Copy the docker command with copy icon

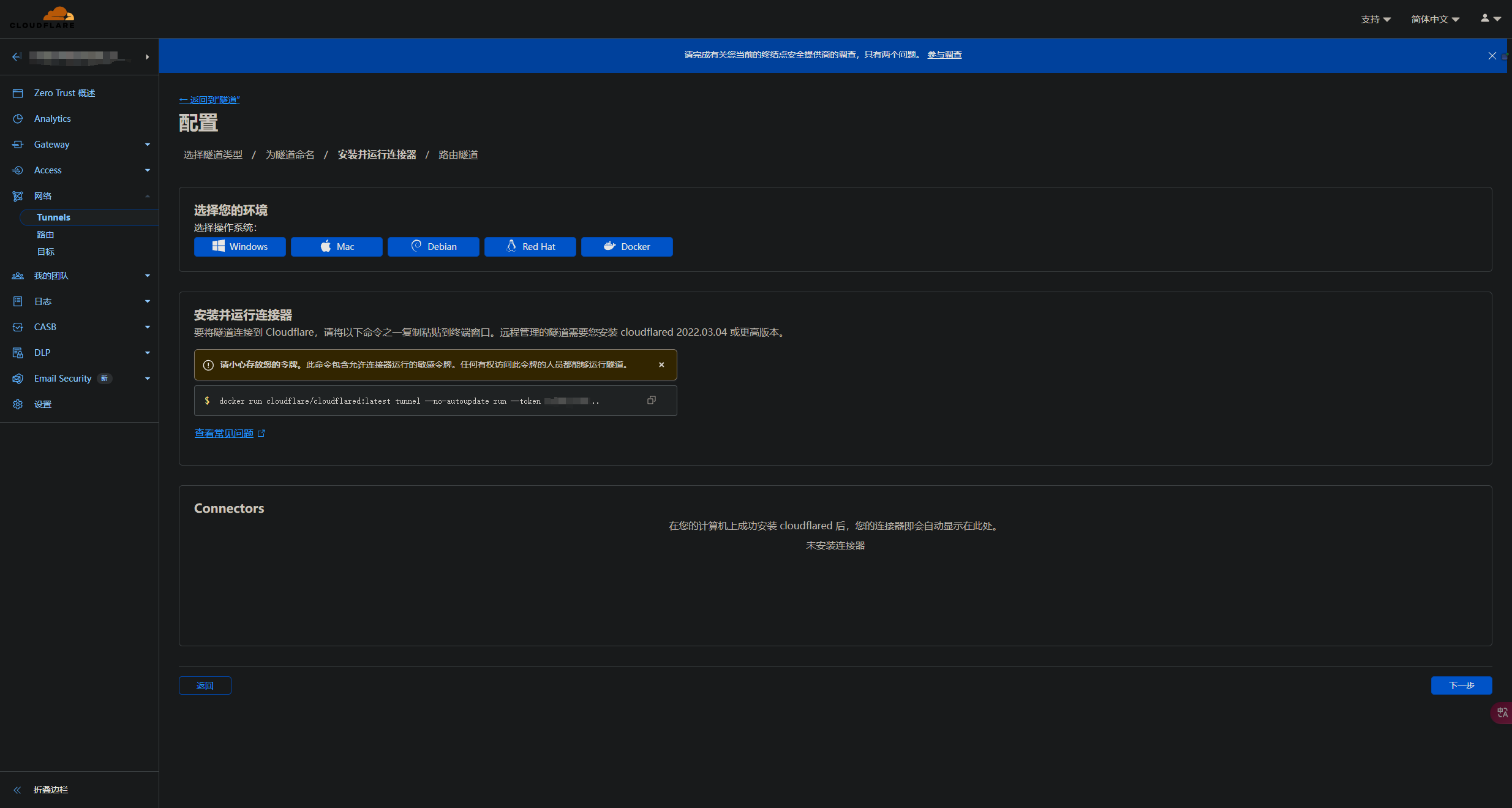point(651,400)
